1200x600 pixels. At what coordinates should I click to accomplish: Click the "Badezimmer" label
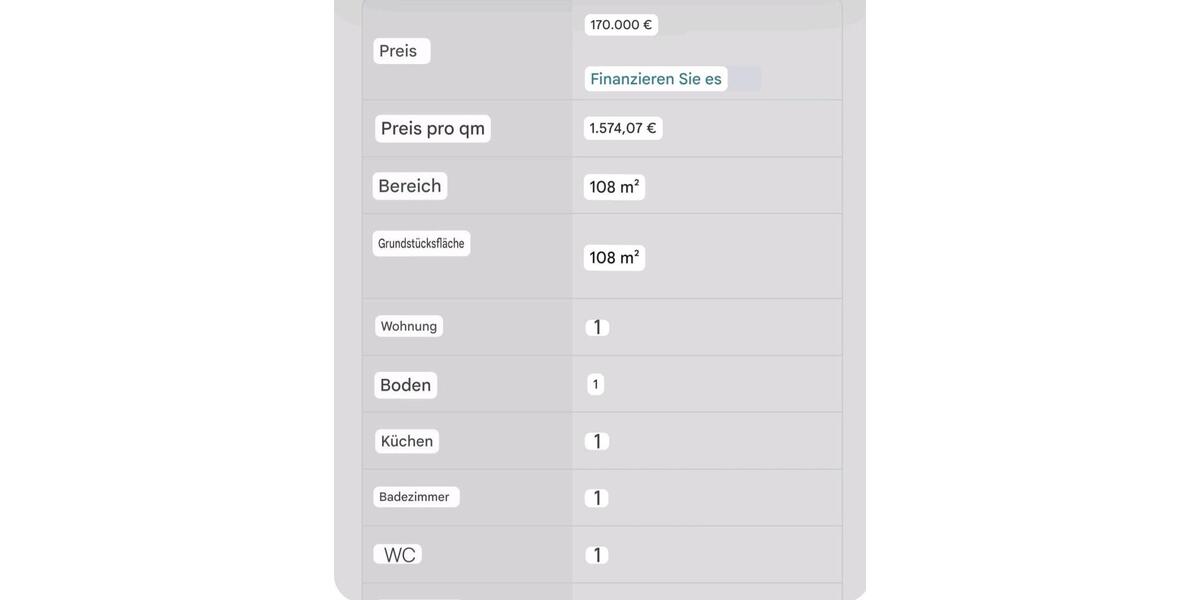tap(415, 497)
